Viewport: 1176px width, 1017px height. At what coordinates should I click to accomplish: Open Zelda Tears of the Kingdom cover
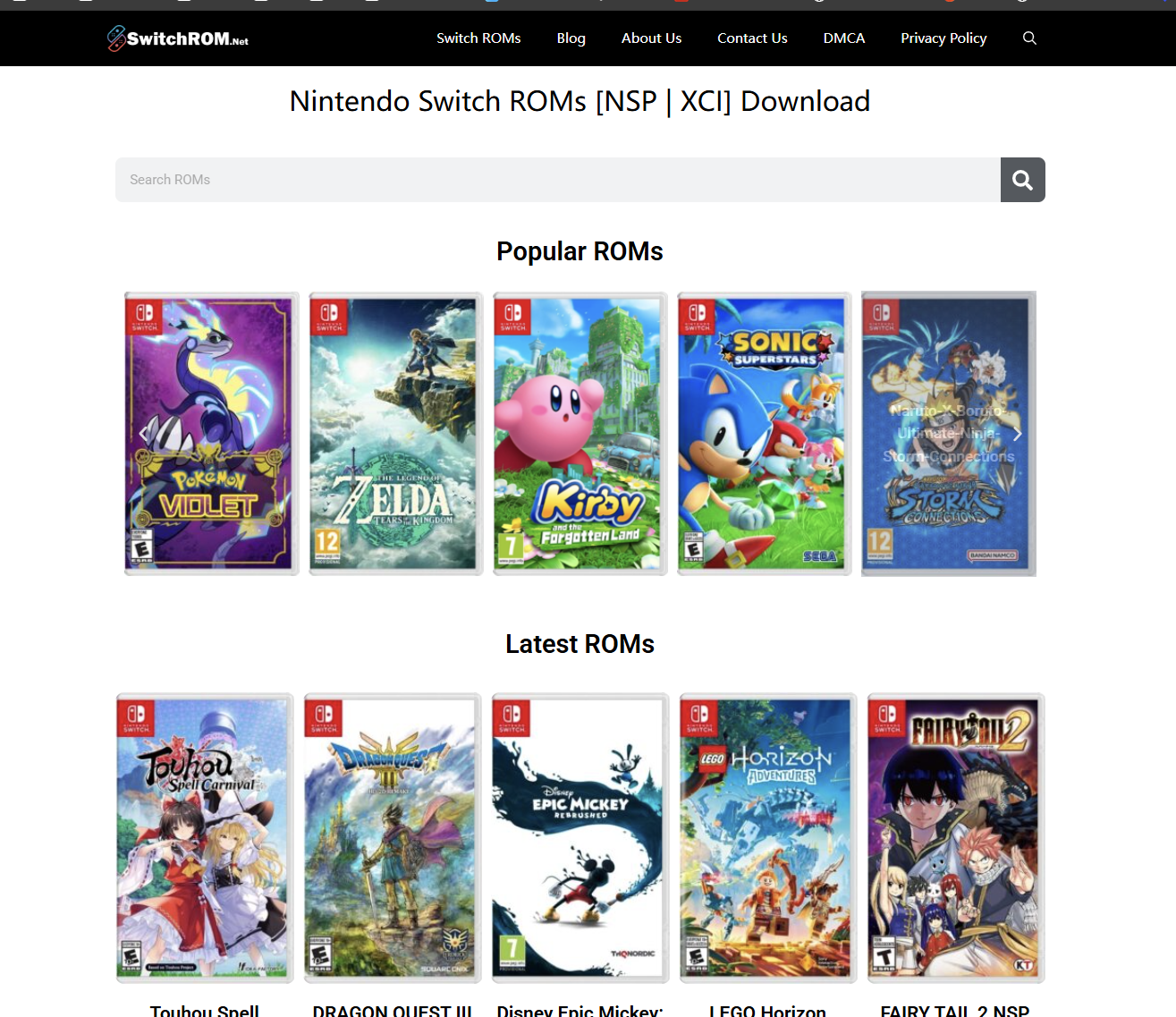coord(395,434)
